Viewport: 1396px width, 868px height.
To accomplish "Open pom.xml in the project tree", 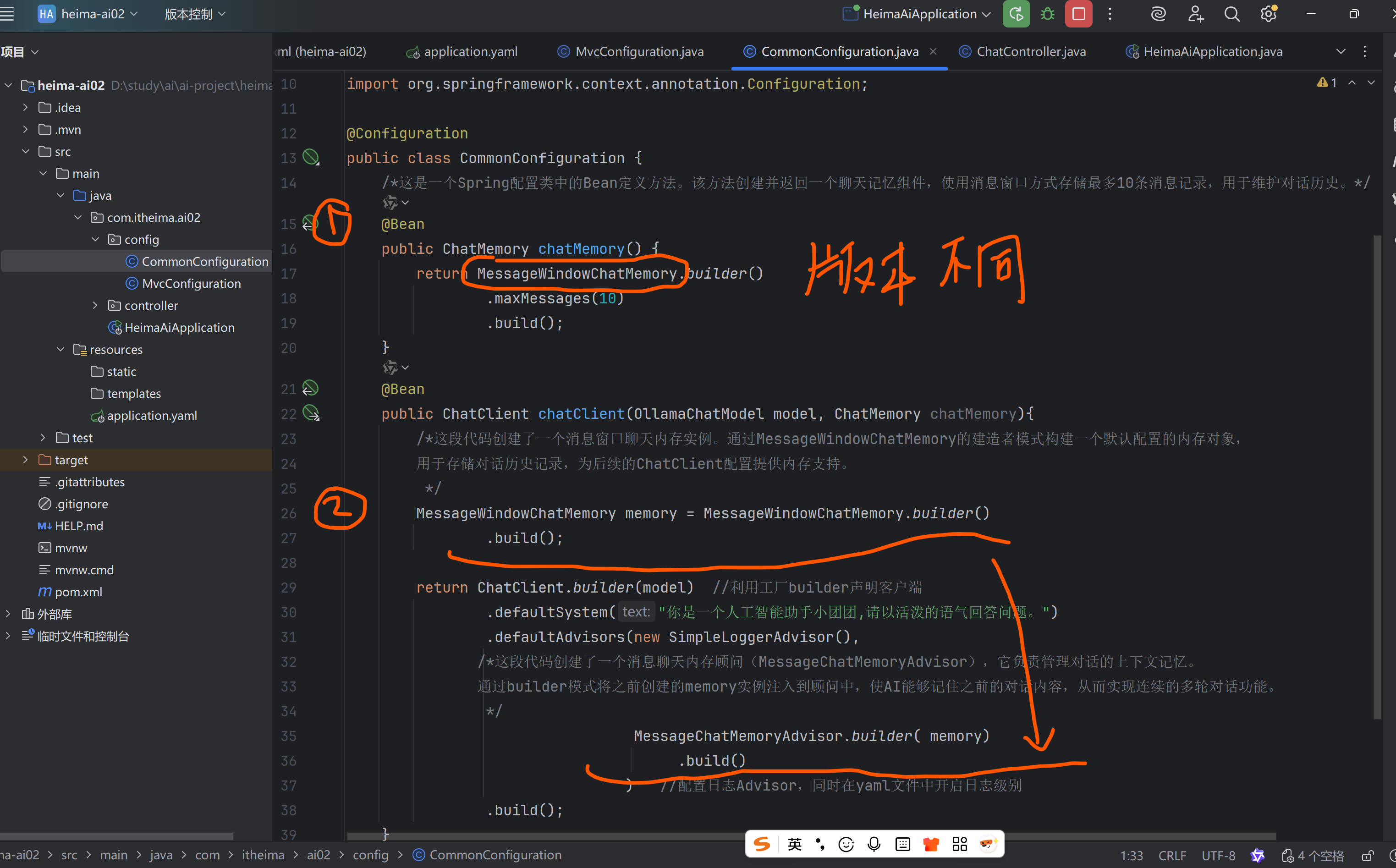I will tap(78, 592).
